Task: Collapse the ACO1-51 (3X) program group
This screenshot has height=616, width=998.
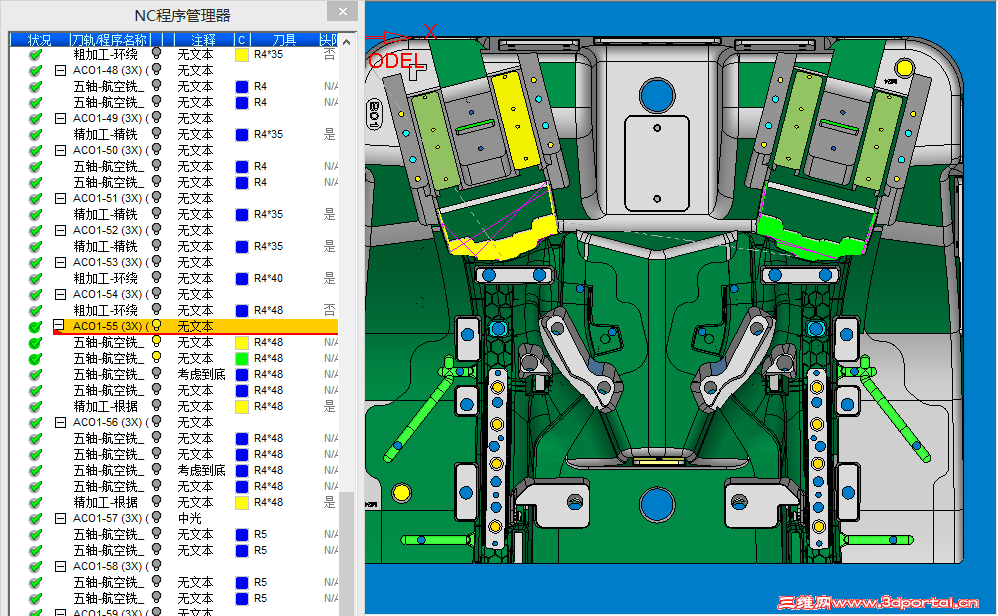Action: [60, 199]
